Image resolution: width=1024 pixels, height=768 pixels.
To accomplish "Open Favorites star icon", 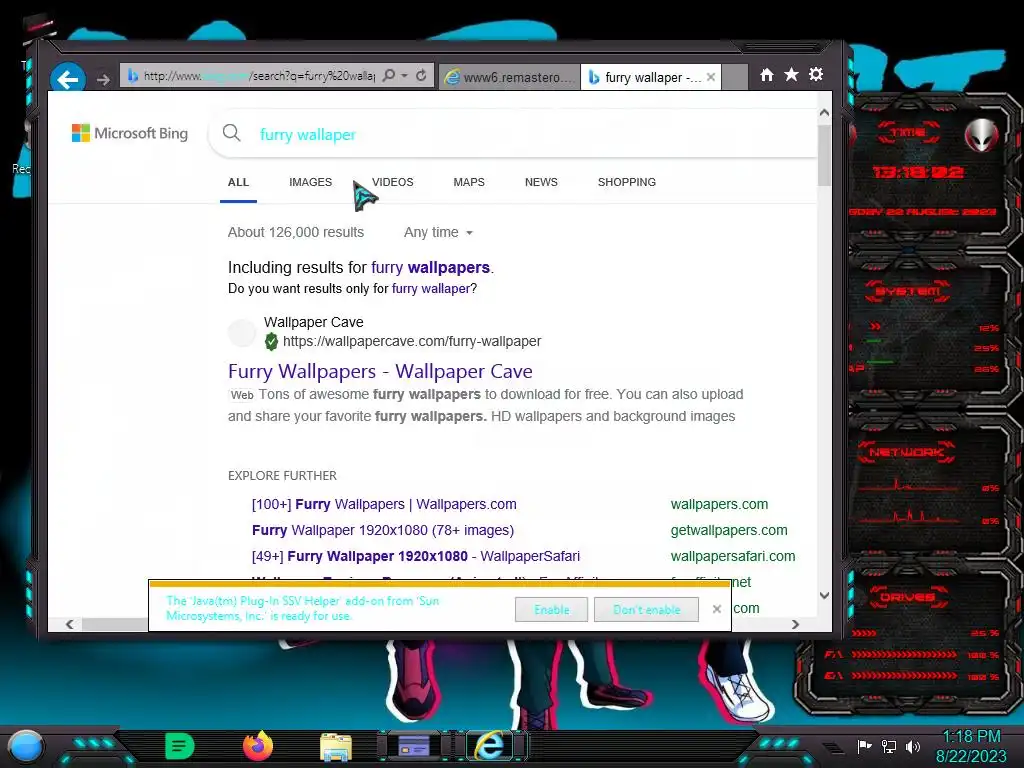I will pos(791,75).
